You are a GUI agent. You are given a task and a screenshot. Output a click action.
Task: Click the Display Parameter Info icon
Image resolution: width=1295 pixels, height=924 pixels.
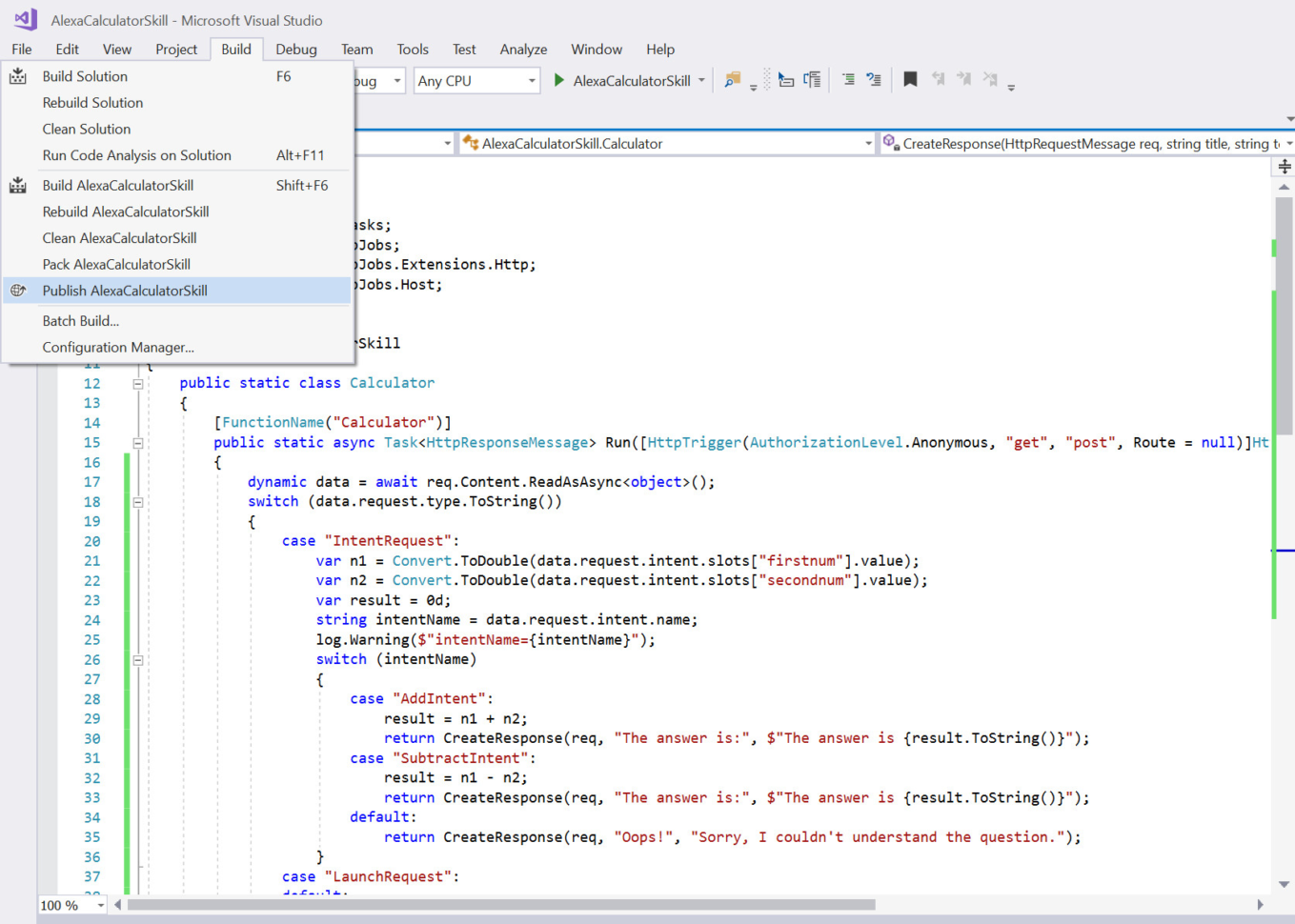(x=812, y=81)
